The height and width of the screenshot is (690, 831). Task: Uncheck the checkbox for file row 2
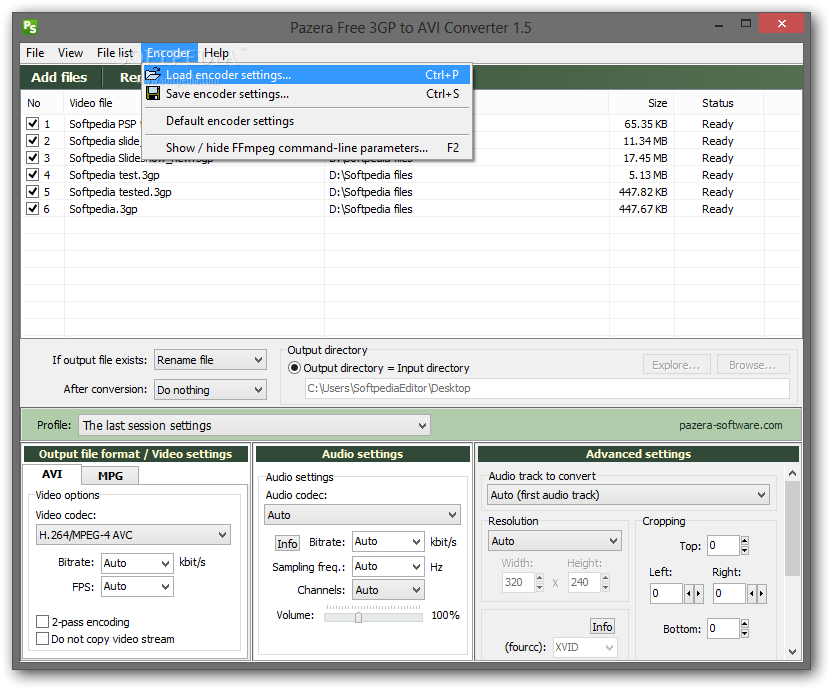[32, 140]
